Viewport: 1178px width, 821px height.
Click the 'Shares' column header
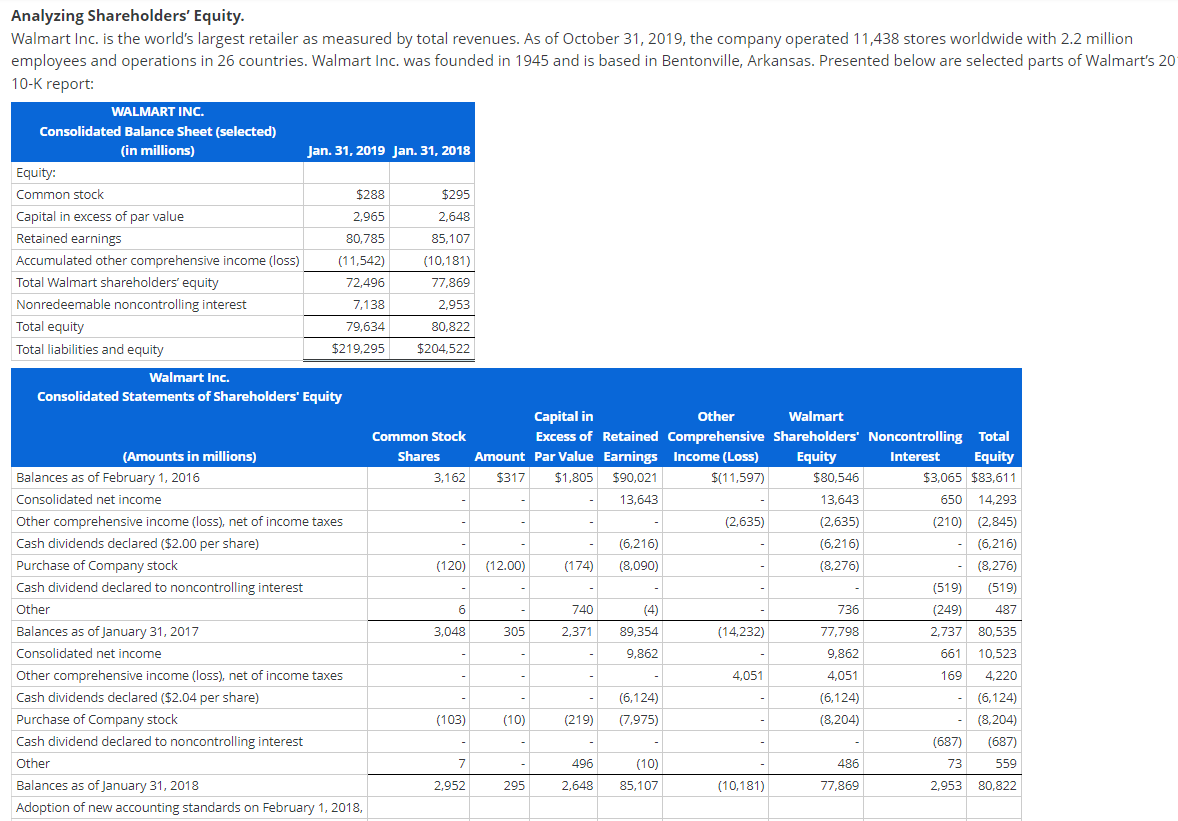[x=418, y=456]
